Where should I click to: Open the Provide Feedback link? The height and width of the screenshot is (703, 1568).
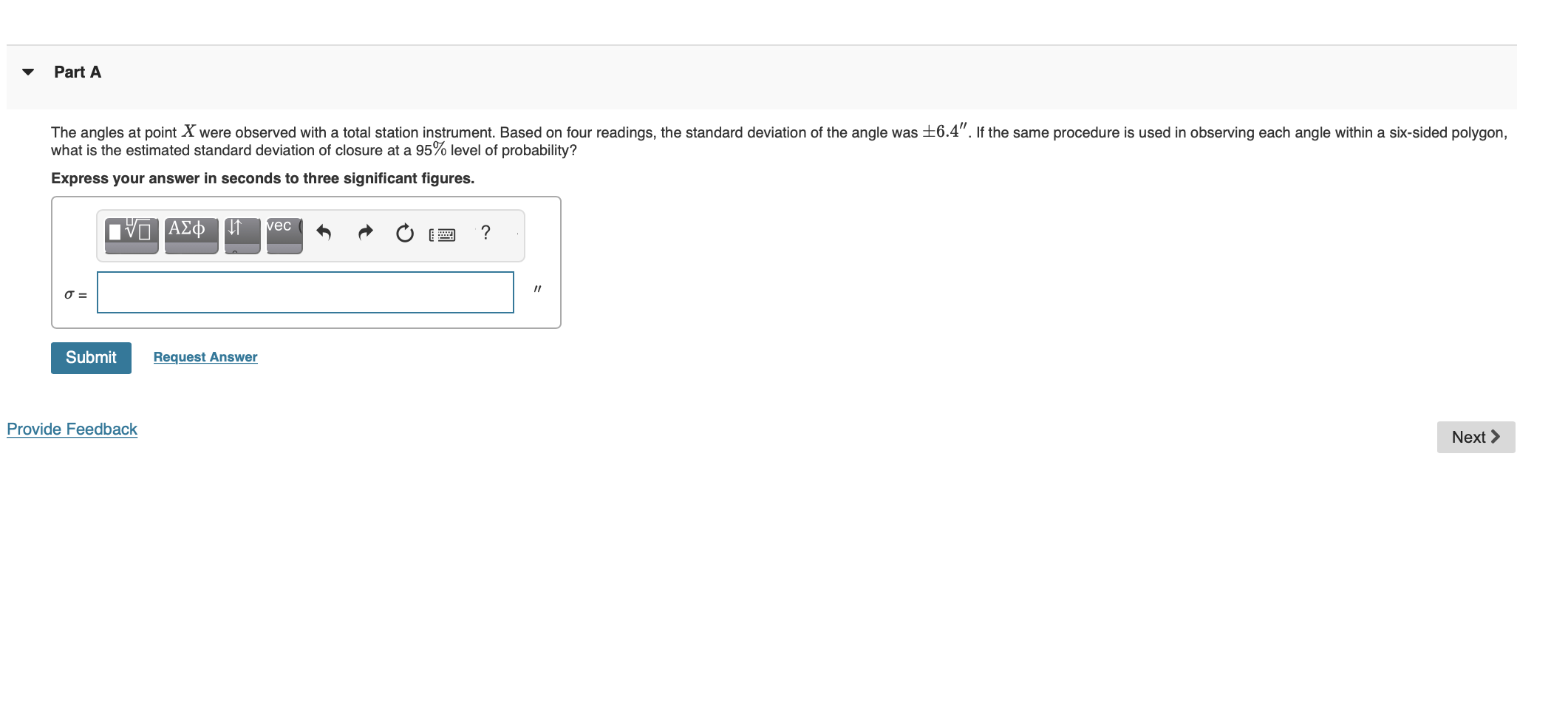click(72, 429)
